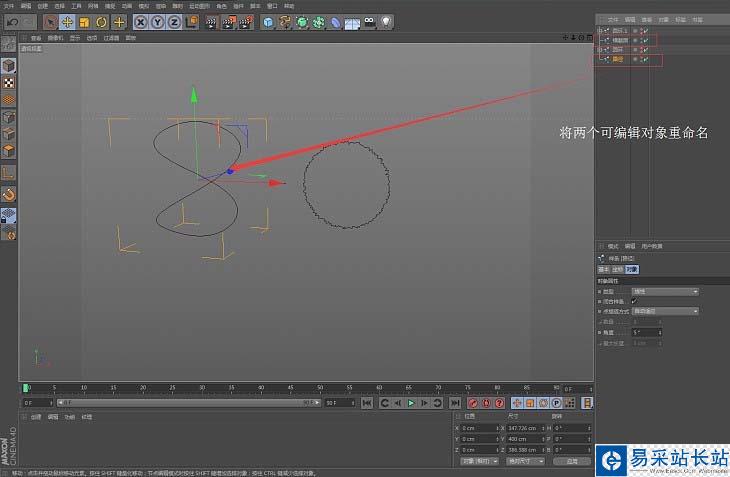Open the first menu in the main menu bar
This screenshot has height=477, width=730.
(9, 6)
